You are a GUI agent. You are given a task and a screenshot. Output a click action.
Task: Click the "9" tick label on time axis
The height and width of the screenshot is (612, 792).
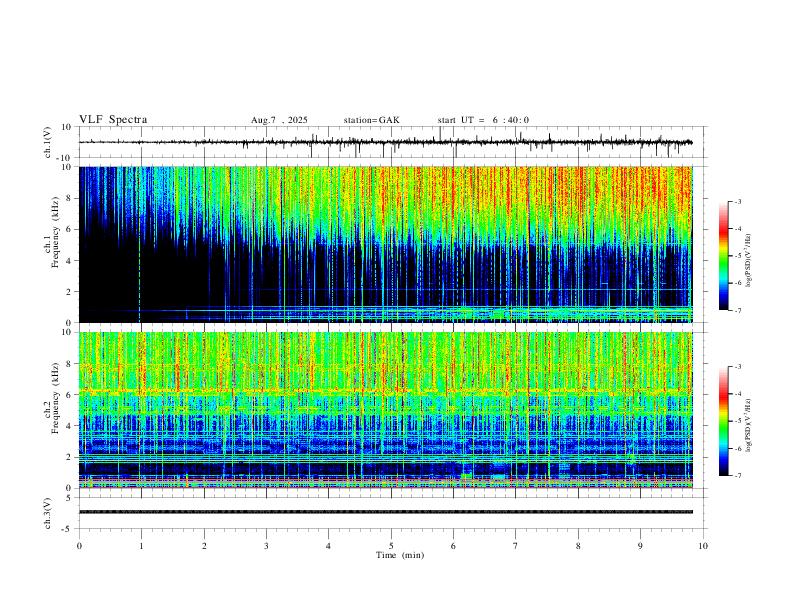640,546
